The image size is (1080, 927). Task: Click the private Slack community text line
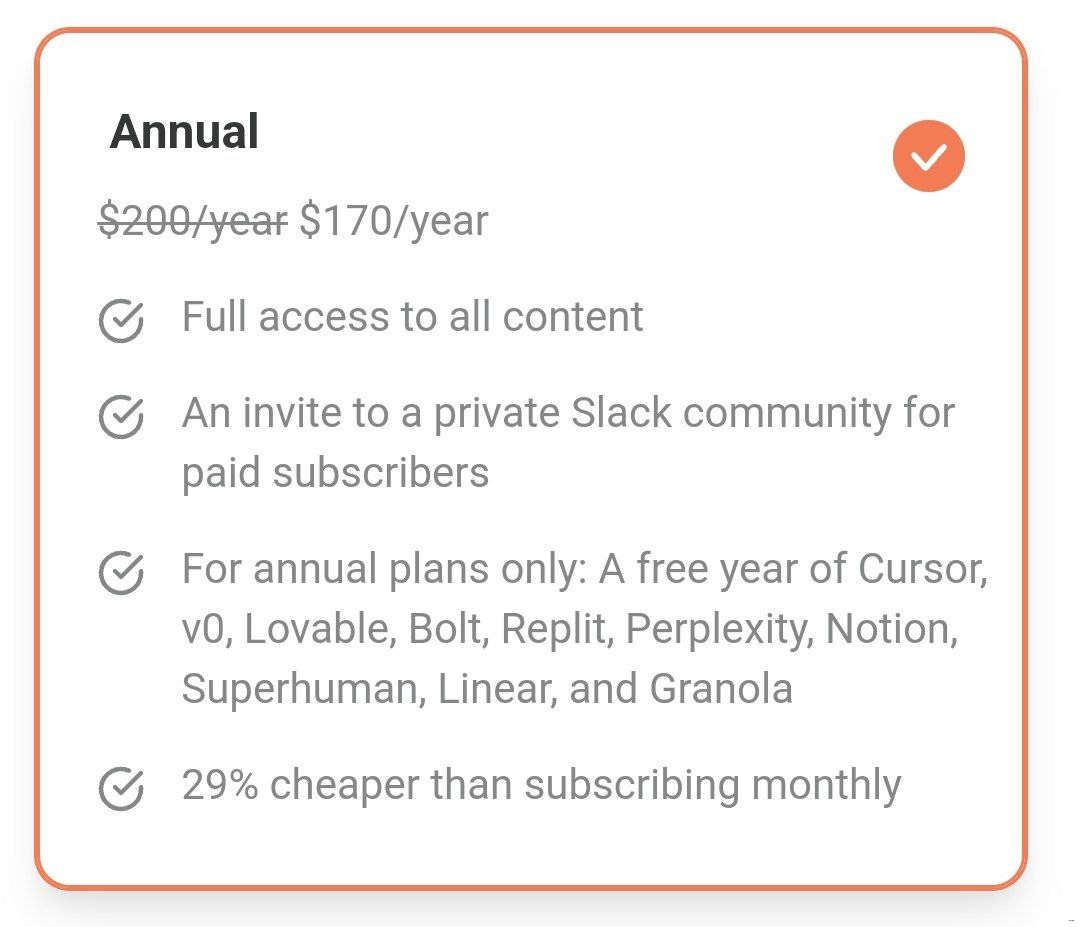point(568,413)
